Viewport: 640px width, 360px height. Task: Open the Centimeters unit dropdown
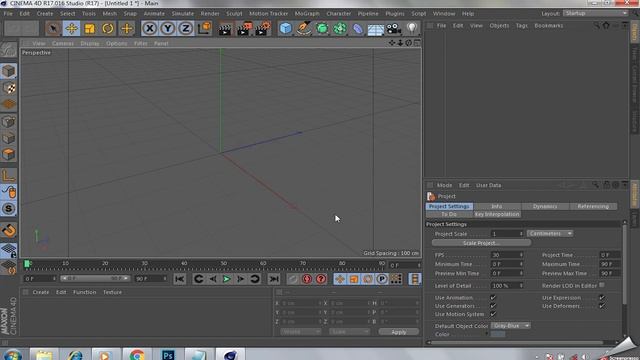coord(550,233)
